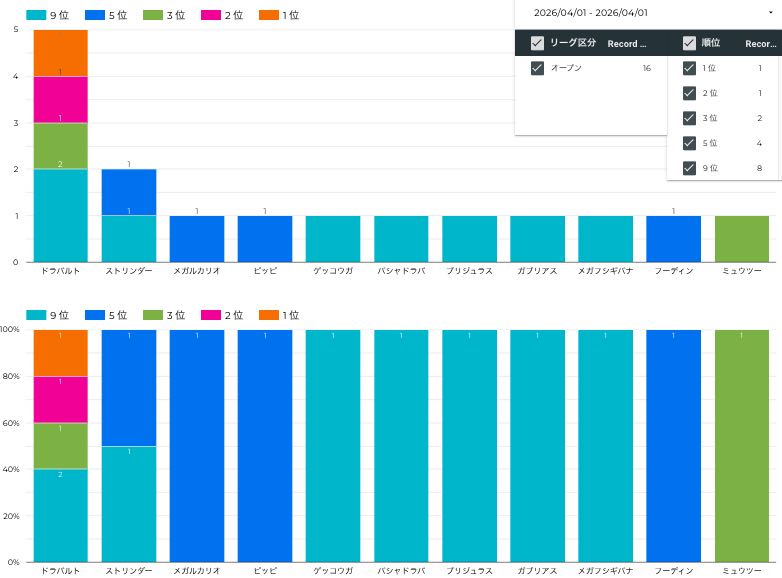The width and height of the screenshot is (782, 578).
Task: Click 2位 pink legend swatch in percentage chart
Action: pos(211,315)
